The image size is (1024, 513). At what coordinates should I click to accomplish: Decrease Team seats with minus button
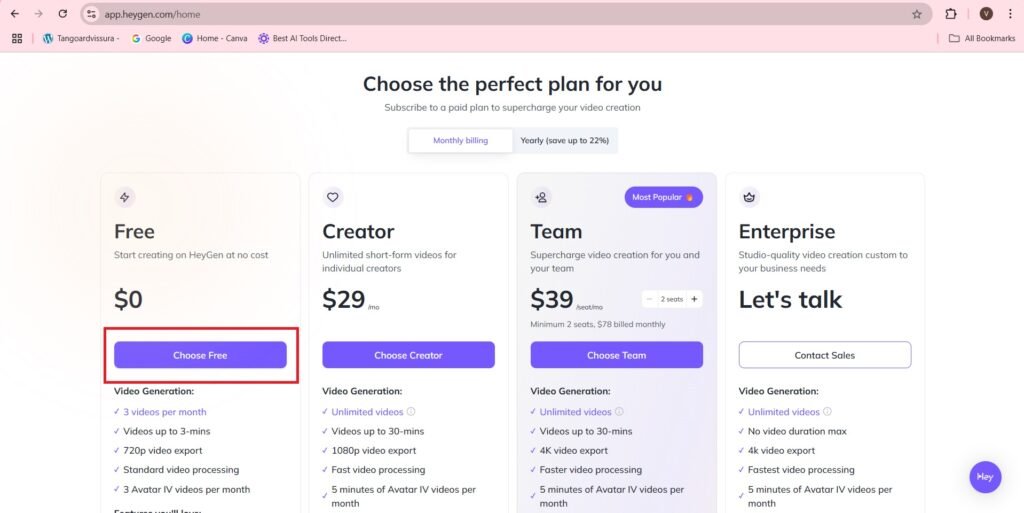tap(649, 299)
